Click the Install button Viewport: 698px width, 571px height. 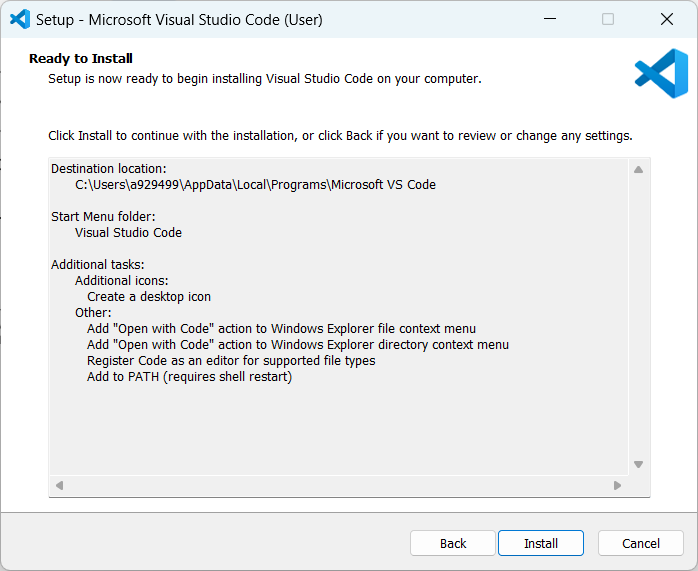(x=541, y=543)
